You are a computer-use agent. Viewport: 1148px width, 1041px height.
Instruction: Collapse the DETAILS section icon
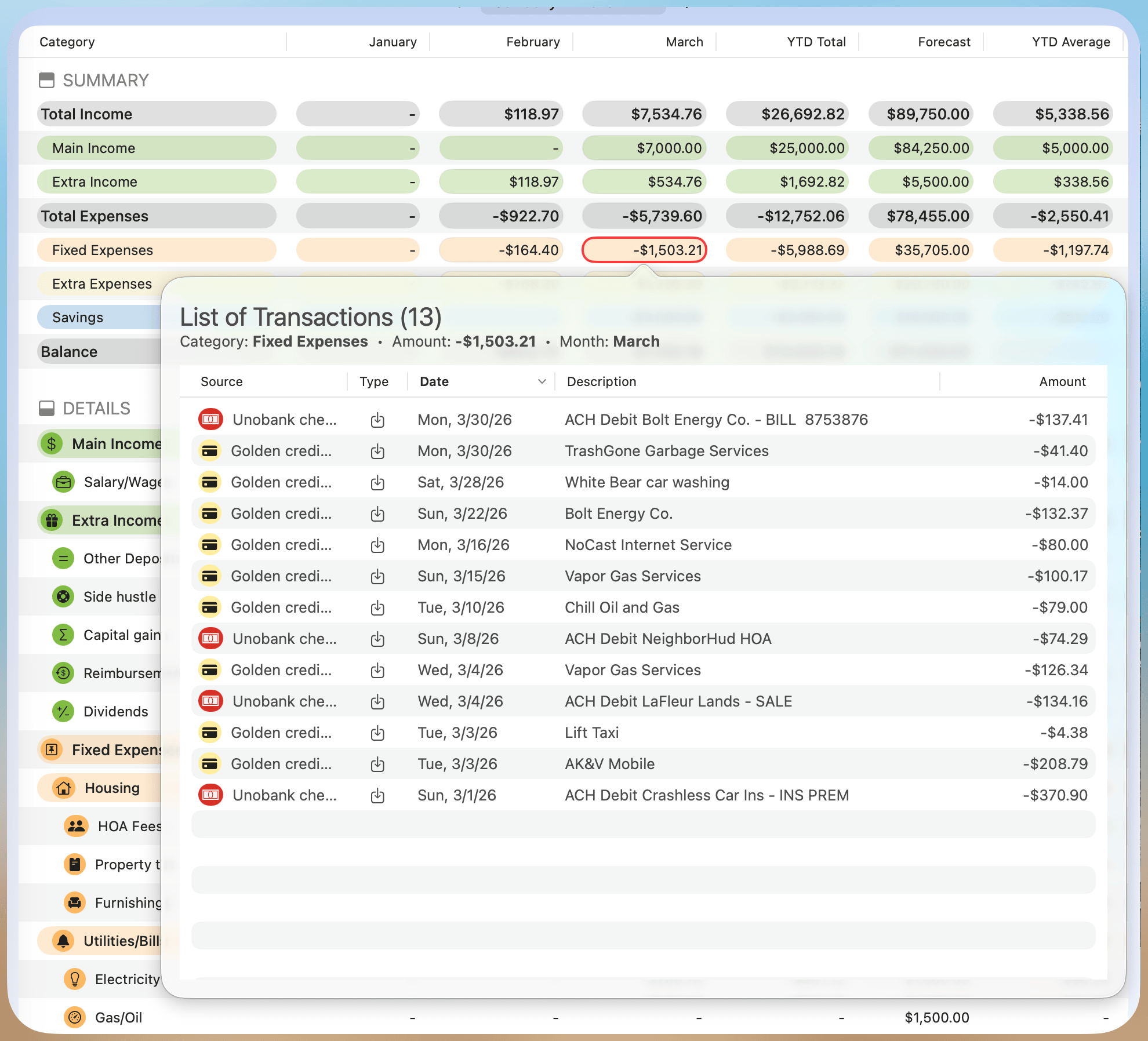(46, 408)
